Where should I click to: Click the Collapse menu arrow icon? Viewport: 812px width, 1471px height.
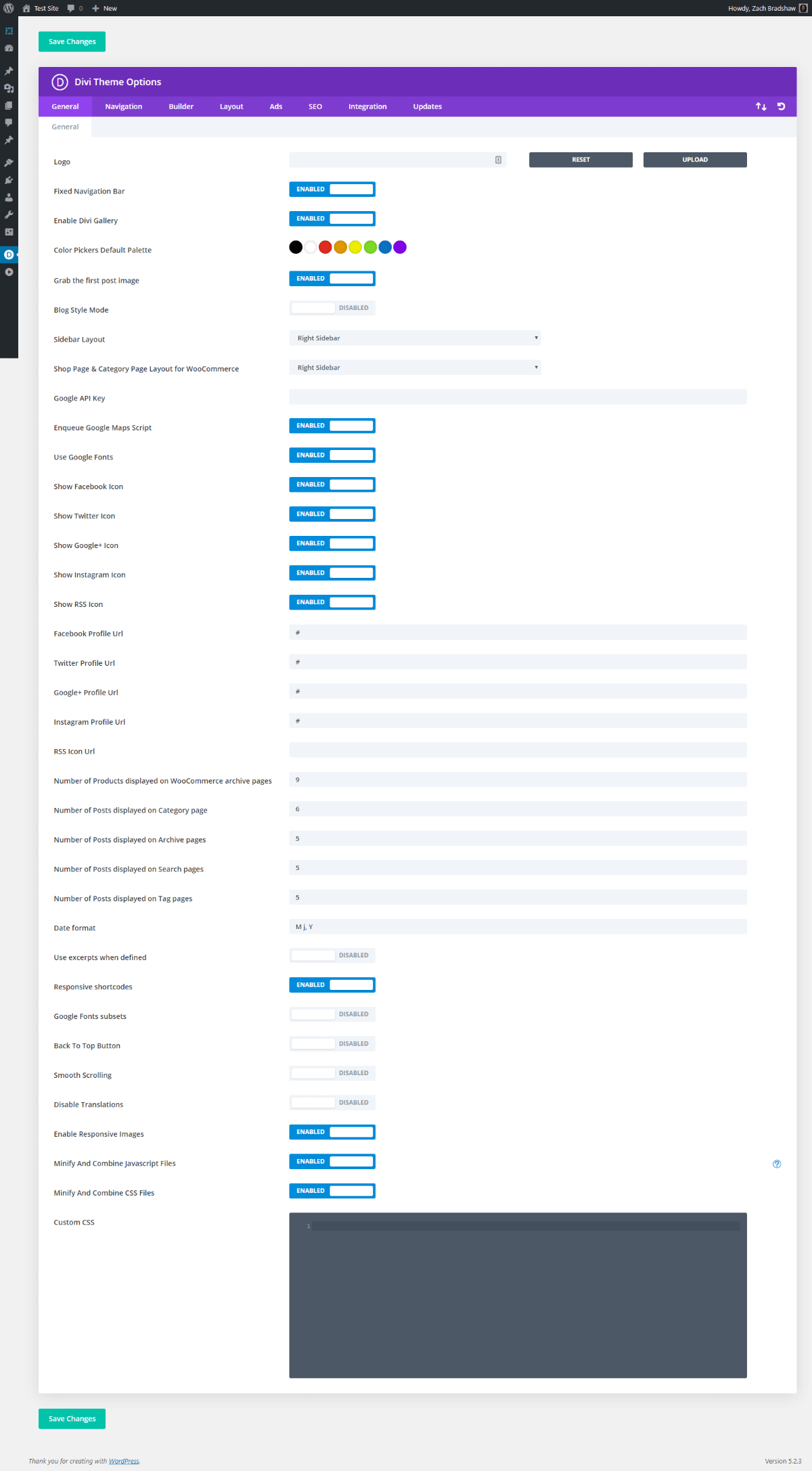tap(9, 272)
